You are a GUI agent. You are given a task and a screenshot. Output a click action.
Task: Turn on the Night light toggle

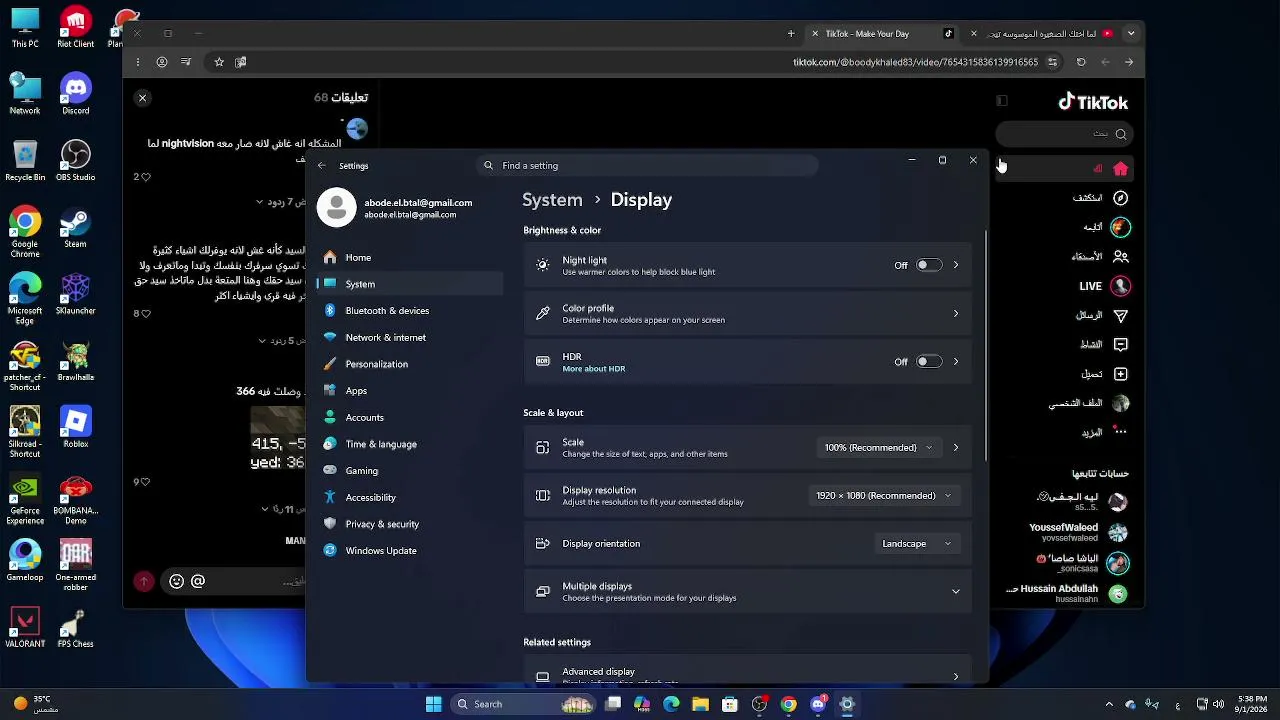(929, 265)
